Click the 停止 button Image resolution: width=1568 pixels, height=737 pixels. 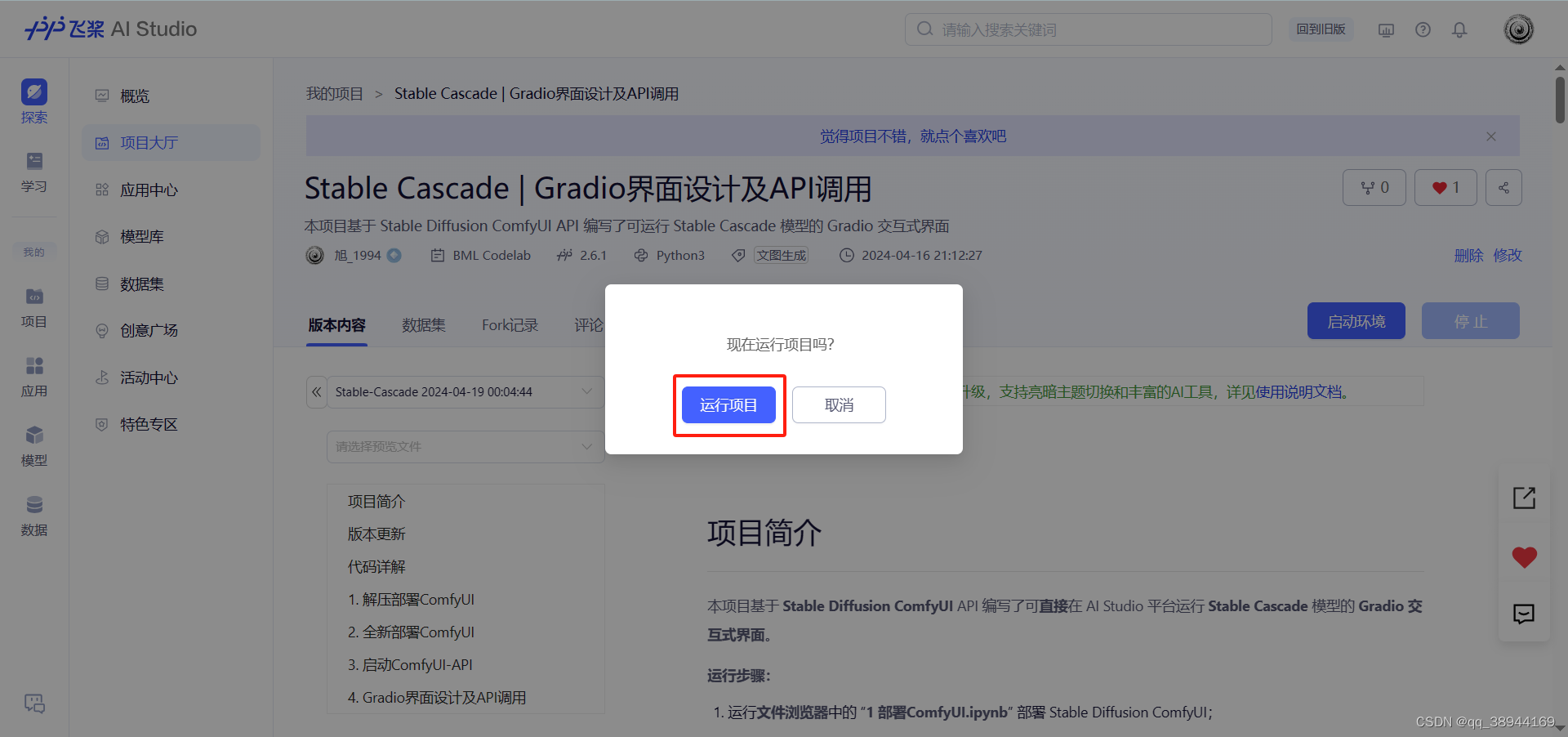coord(1471,321)
